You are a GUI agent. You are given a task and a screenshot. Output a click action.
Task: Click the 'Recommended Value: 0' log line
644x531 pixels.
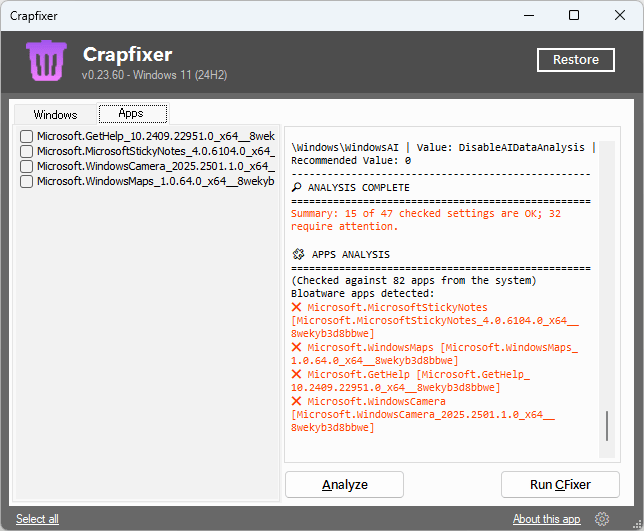(x=351, y=161)
